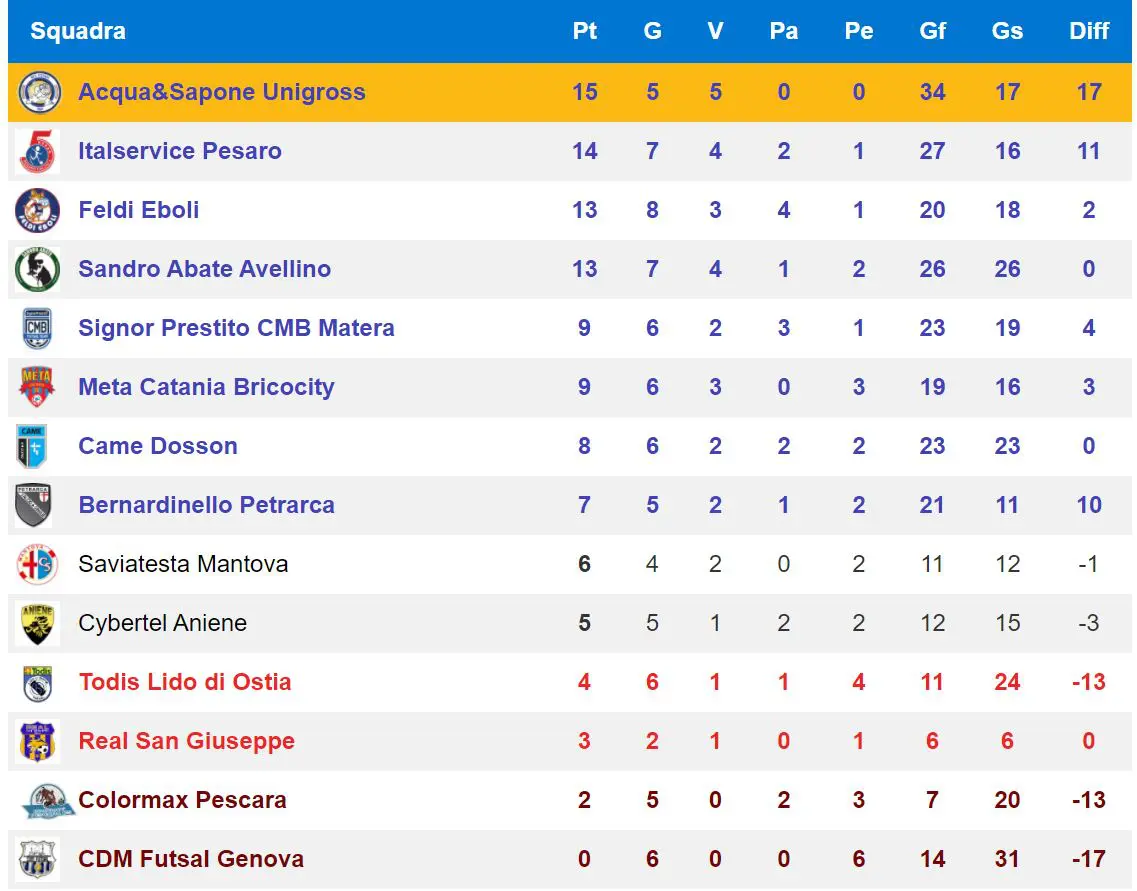Click the Meta Catania team logo
Screen dimensions: 1137x891
[39, 388]
